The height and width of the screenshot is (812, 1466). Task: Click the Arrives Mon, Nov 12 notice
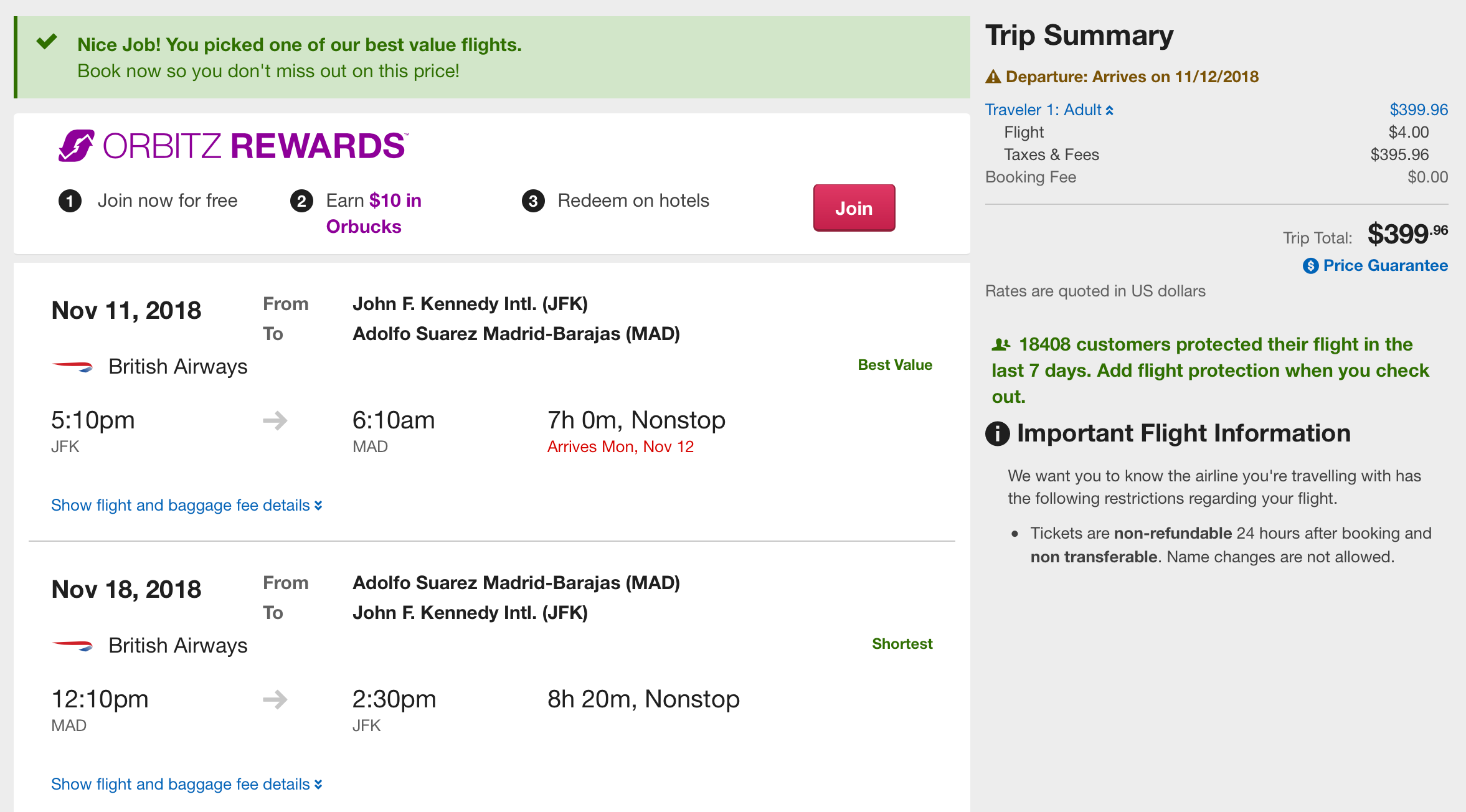tap(620, 446)
